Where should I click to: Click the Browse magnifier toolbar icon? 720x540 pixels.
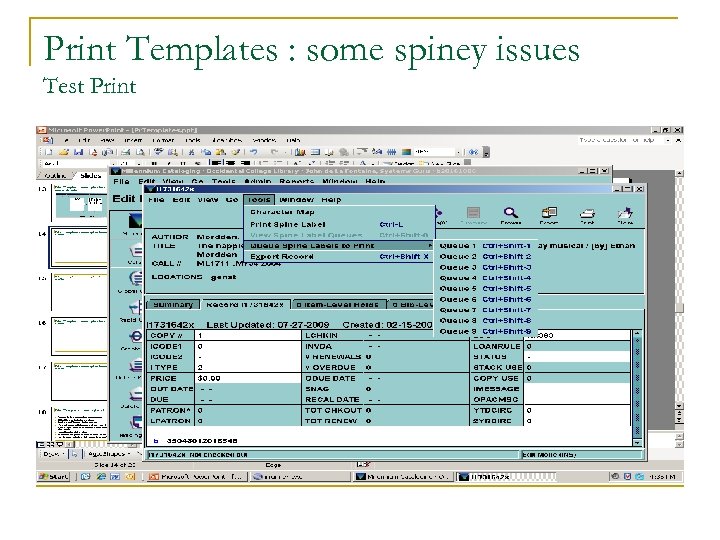(x=511, y=215)
